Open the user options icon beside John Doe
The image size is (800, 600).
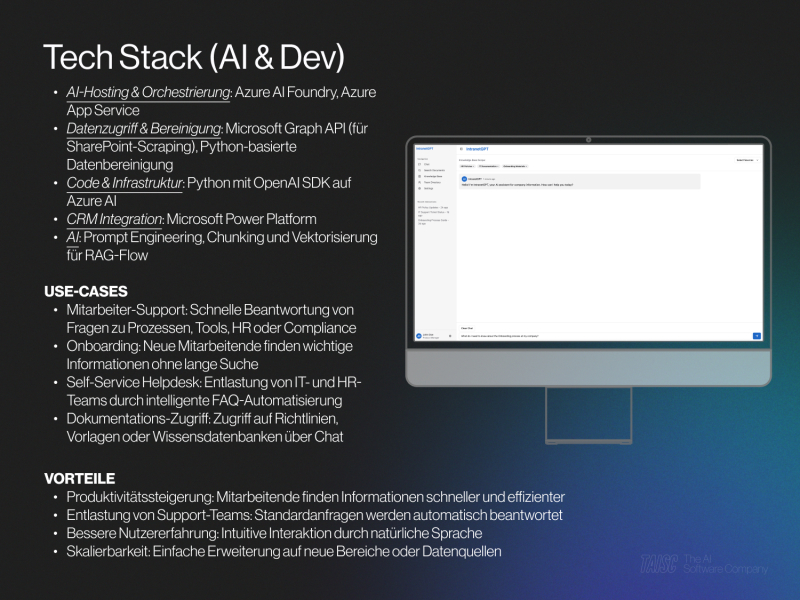coord(450,336)
